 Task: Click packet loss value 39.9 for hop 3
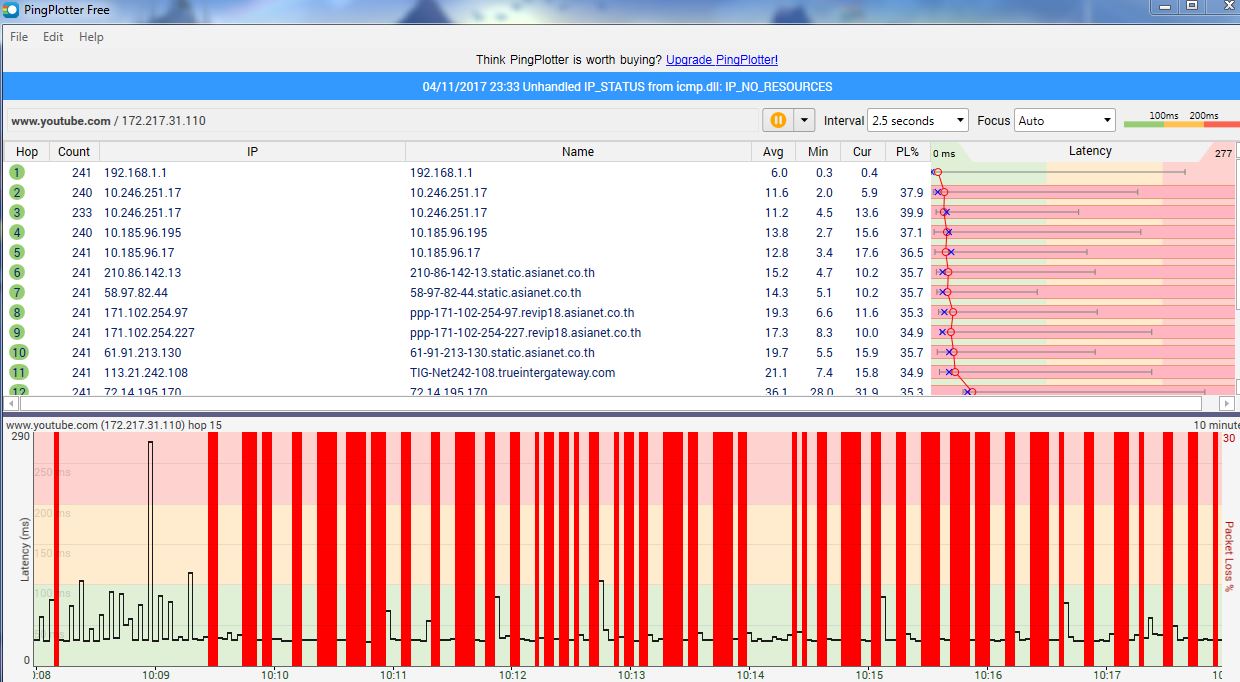[x=911, y=213]
